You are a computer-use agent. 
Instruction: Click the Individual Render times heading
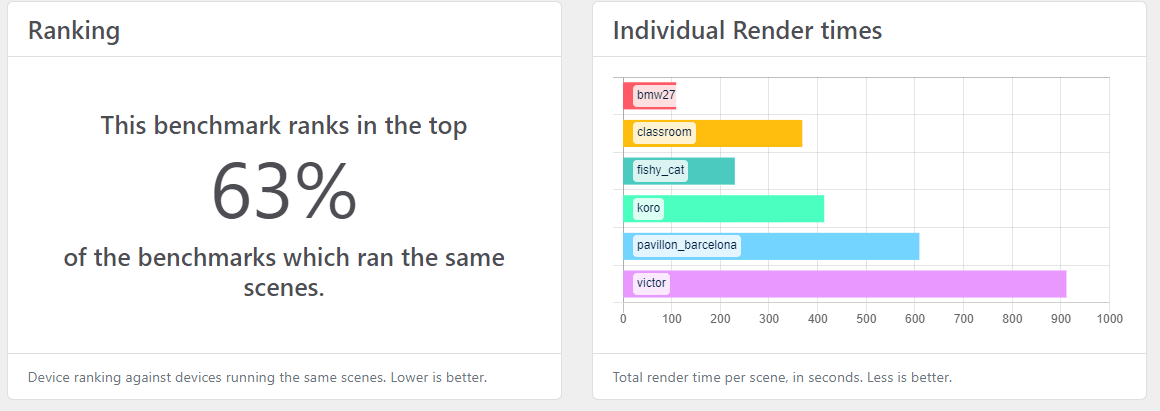(747, 31)
